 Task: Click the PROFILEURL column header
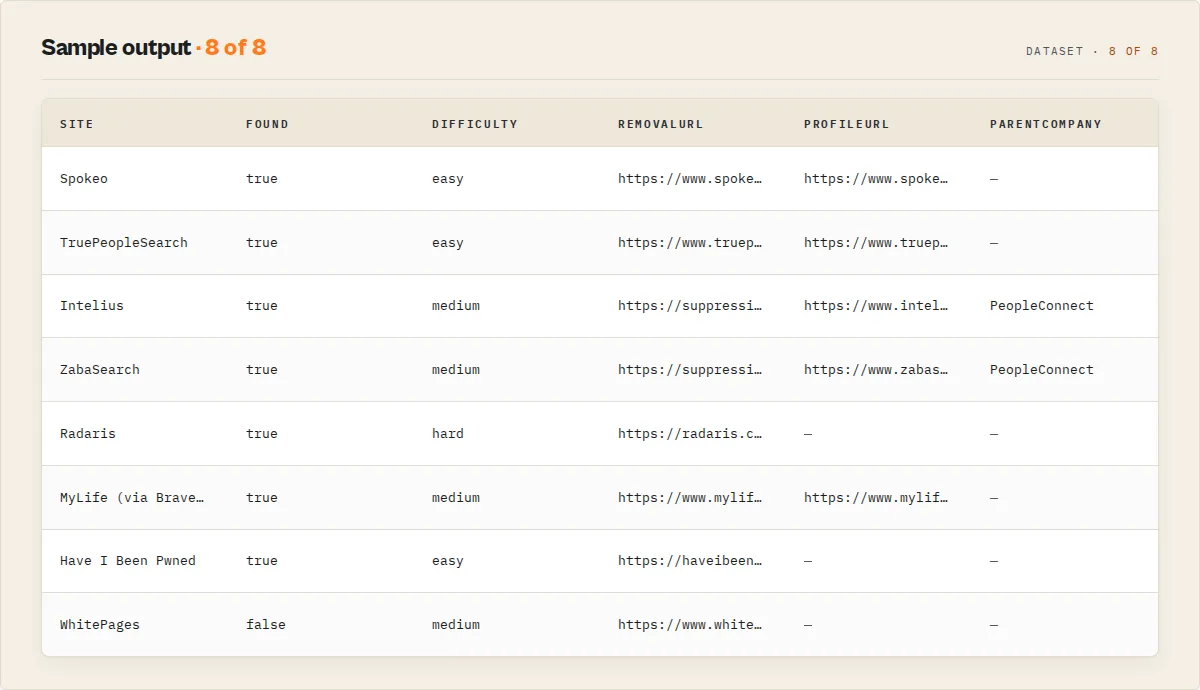[847, 124]
